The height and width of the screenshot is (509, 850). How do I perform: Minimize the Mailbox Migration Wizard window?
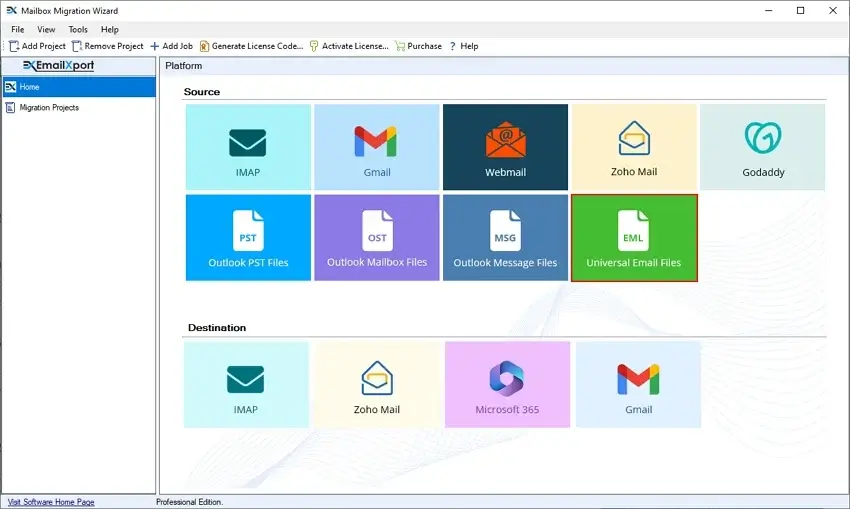pos(769,10)
